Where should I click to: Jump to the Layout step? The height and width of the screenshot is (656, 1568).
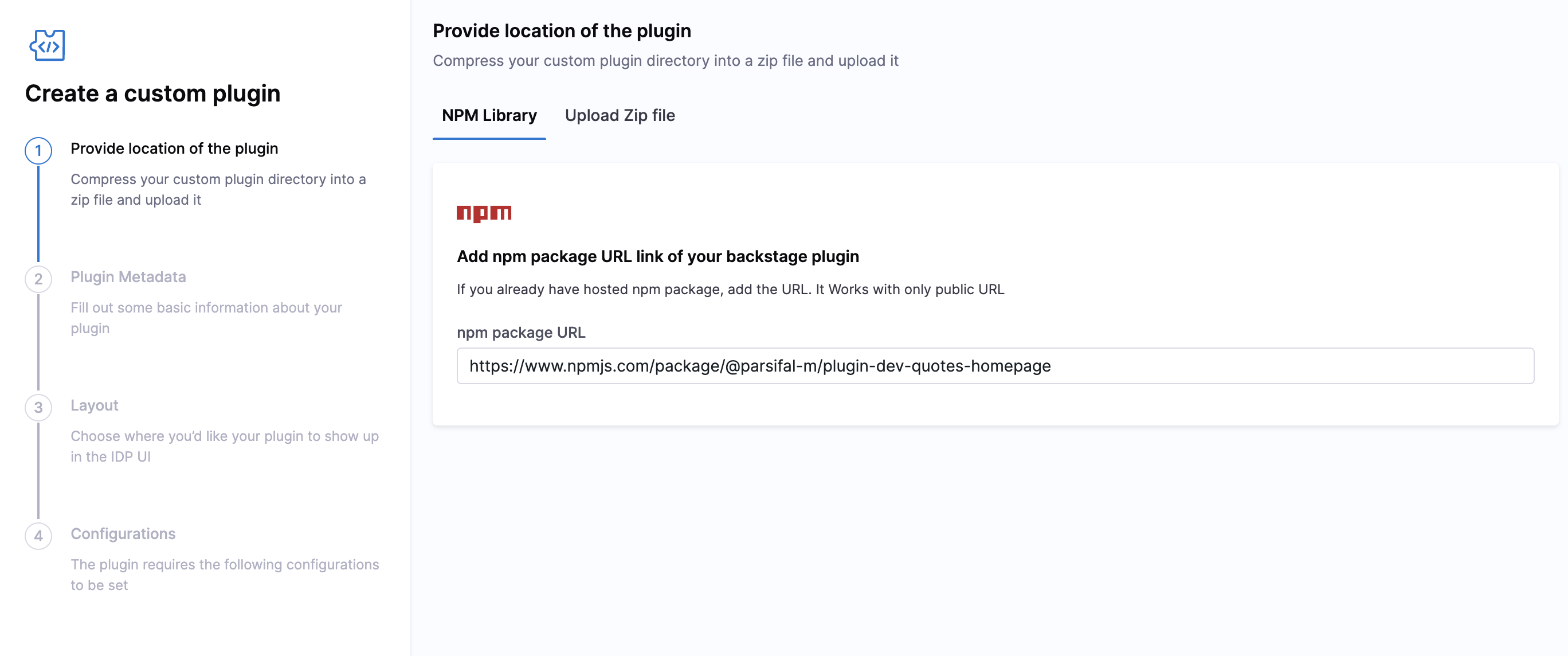click(95, 405)
